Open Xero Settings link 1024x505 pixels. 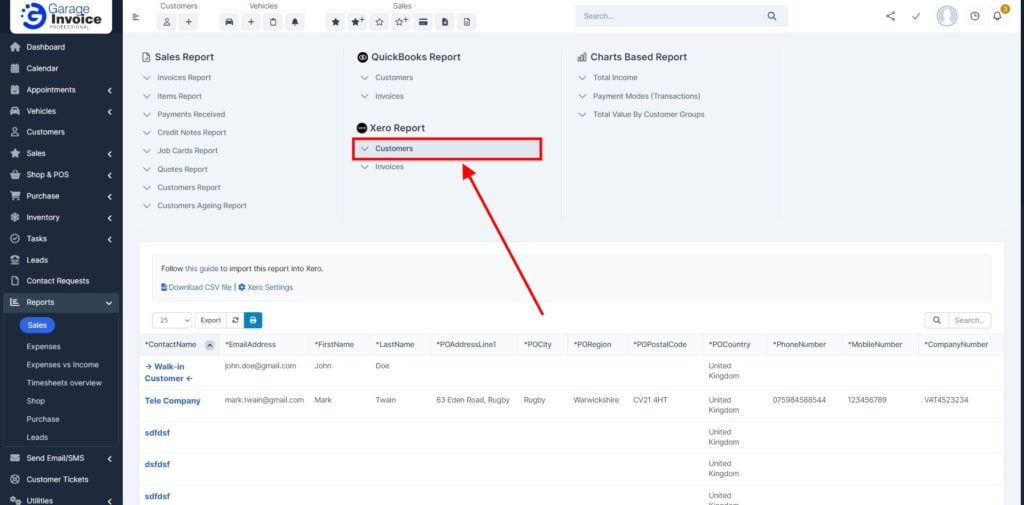coord(265,287)
